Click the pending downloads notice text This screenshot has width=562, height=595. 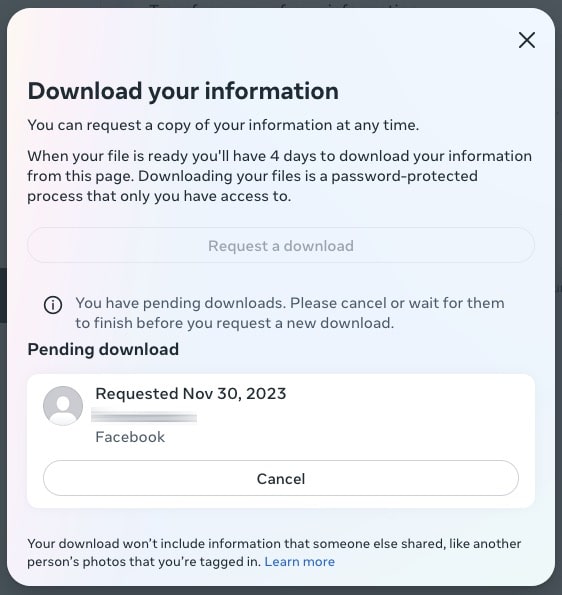click(x=290, y=313)
